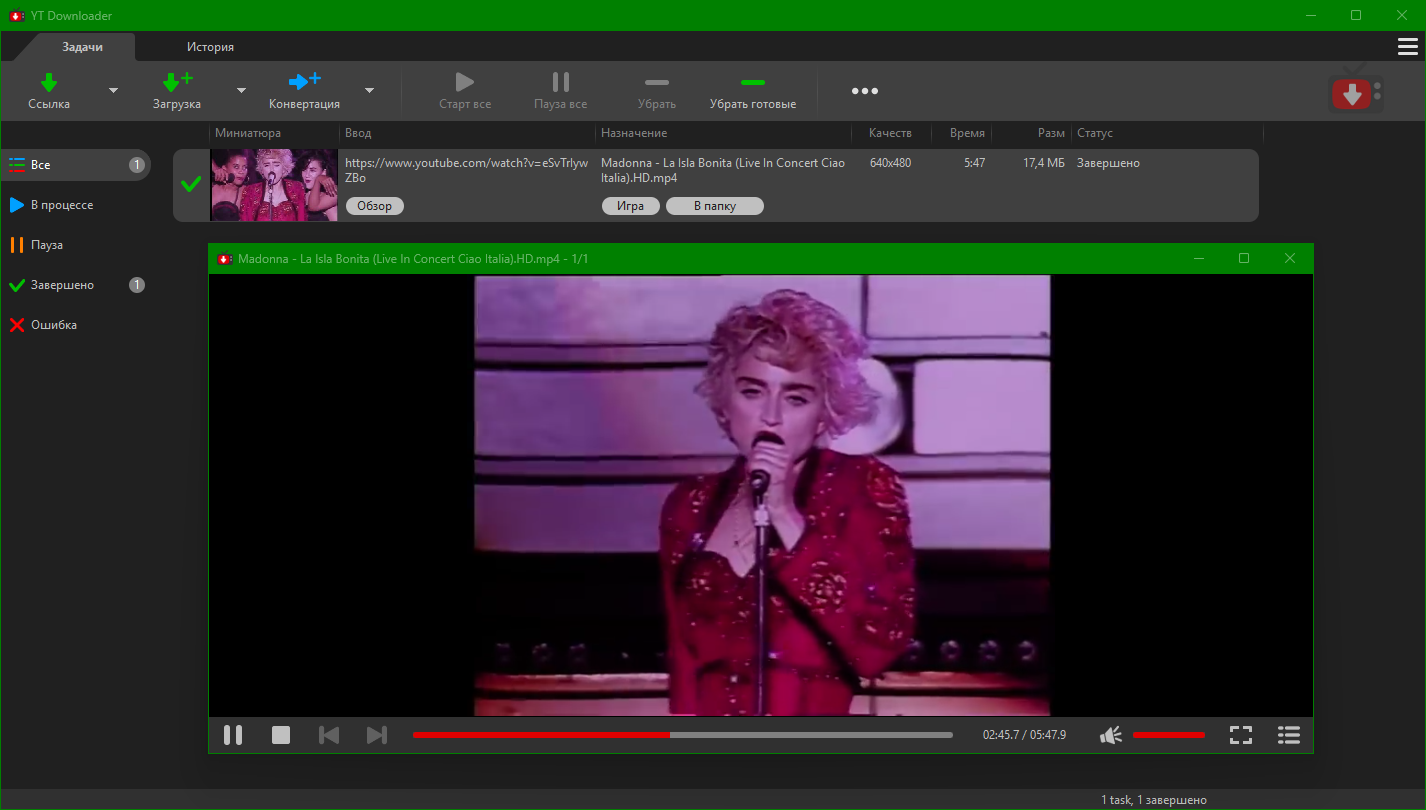Pause the video in the player
Viewport: 1426px width, 810px height.
tap(233, 735)
